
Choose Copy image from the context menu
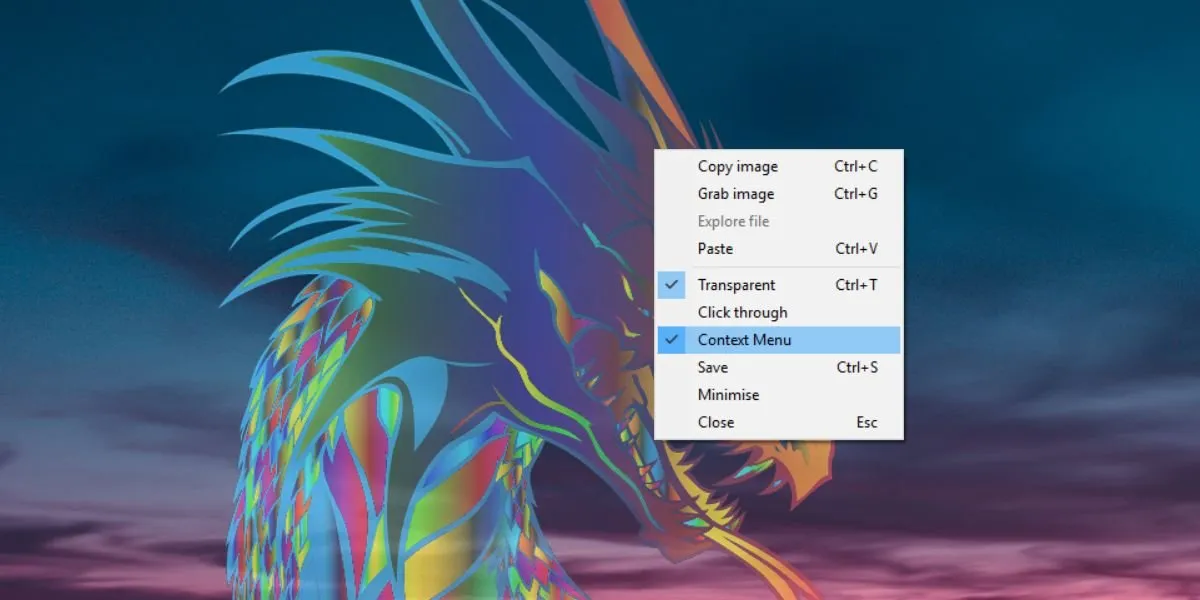pos(779,167)
